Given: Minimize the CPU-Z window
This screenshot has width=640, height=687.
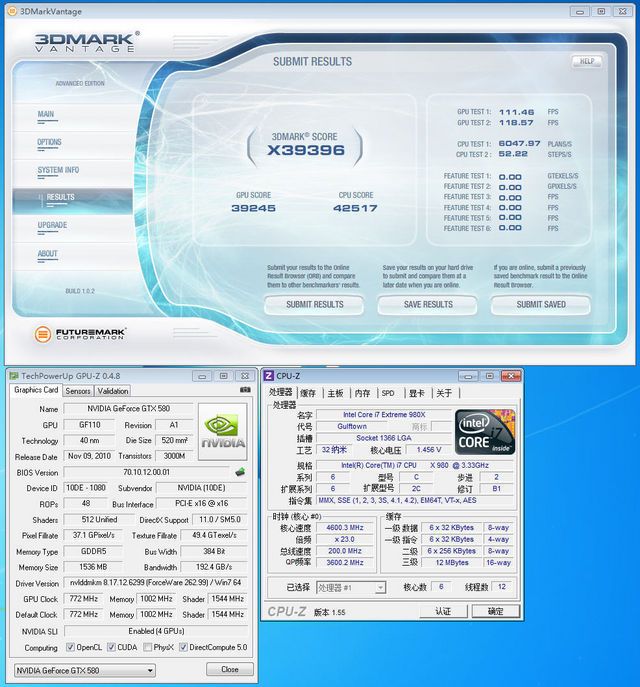Looking at the screenshot, I should [468, 376].
